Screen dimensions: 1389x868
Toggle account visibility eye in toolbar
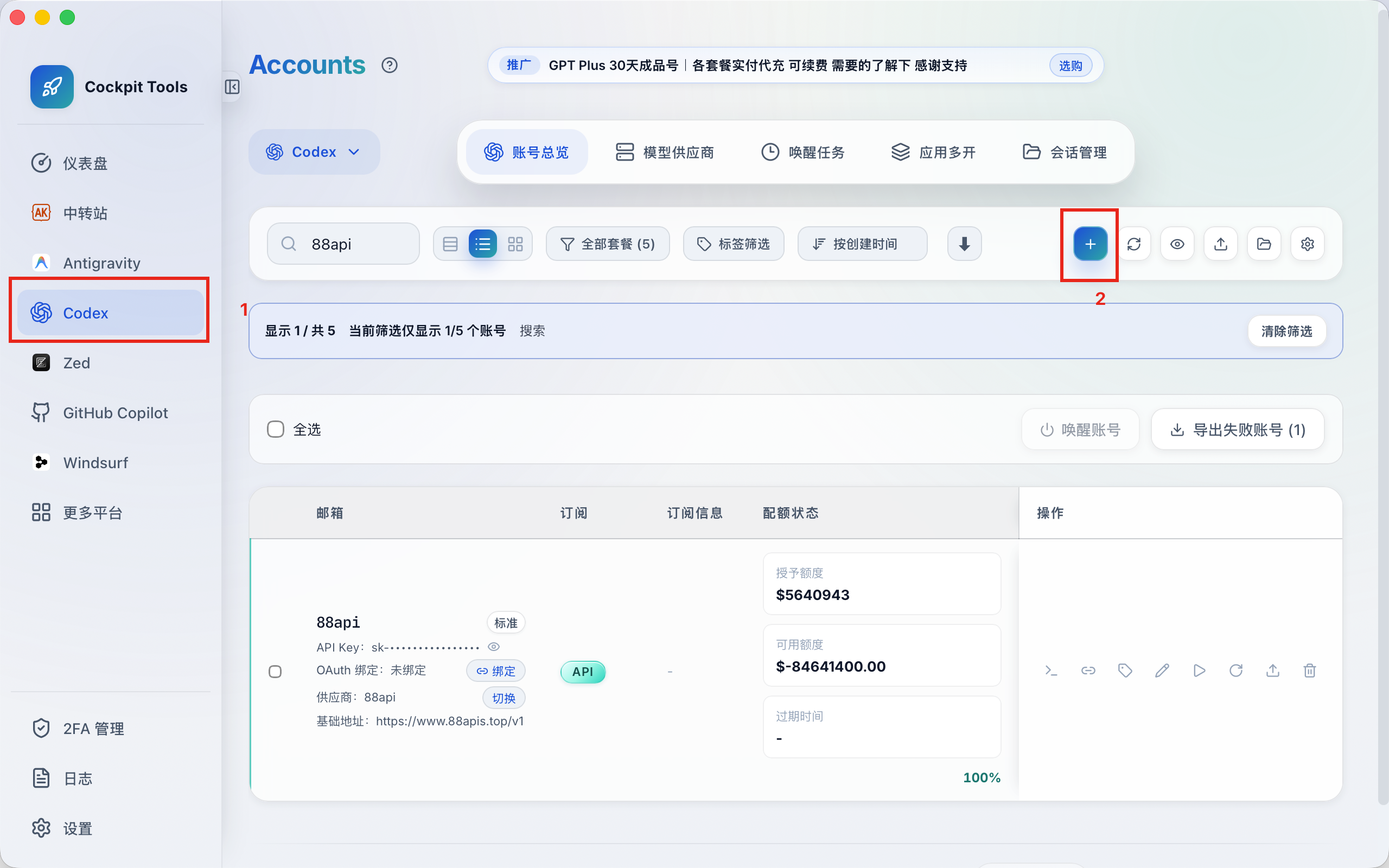click(x=1177, y=244)
